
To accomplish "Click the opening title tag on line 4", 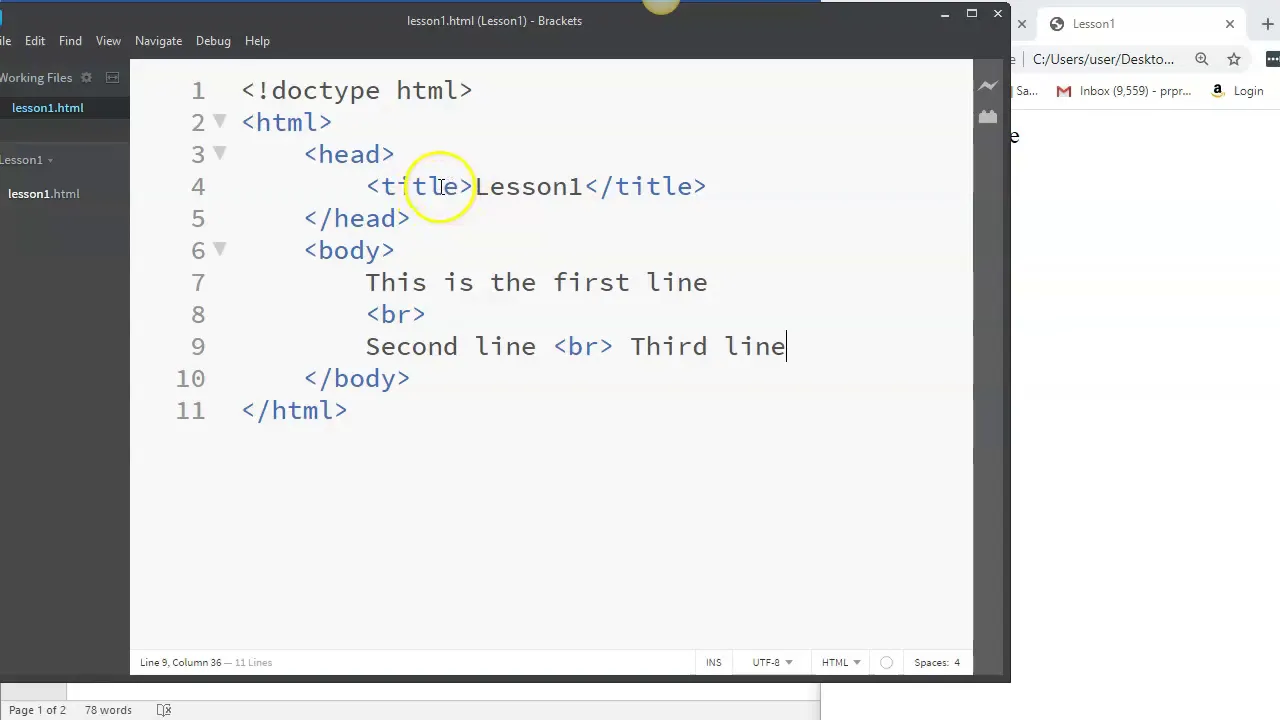I will click(x=419, y=187).
